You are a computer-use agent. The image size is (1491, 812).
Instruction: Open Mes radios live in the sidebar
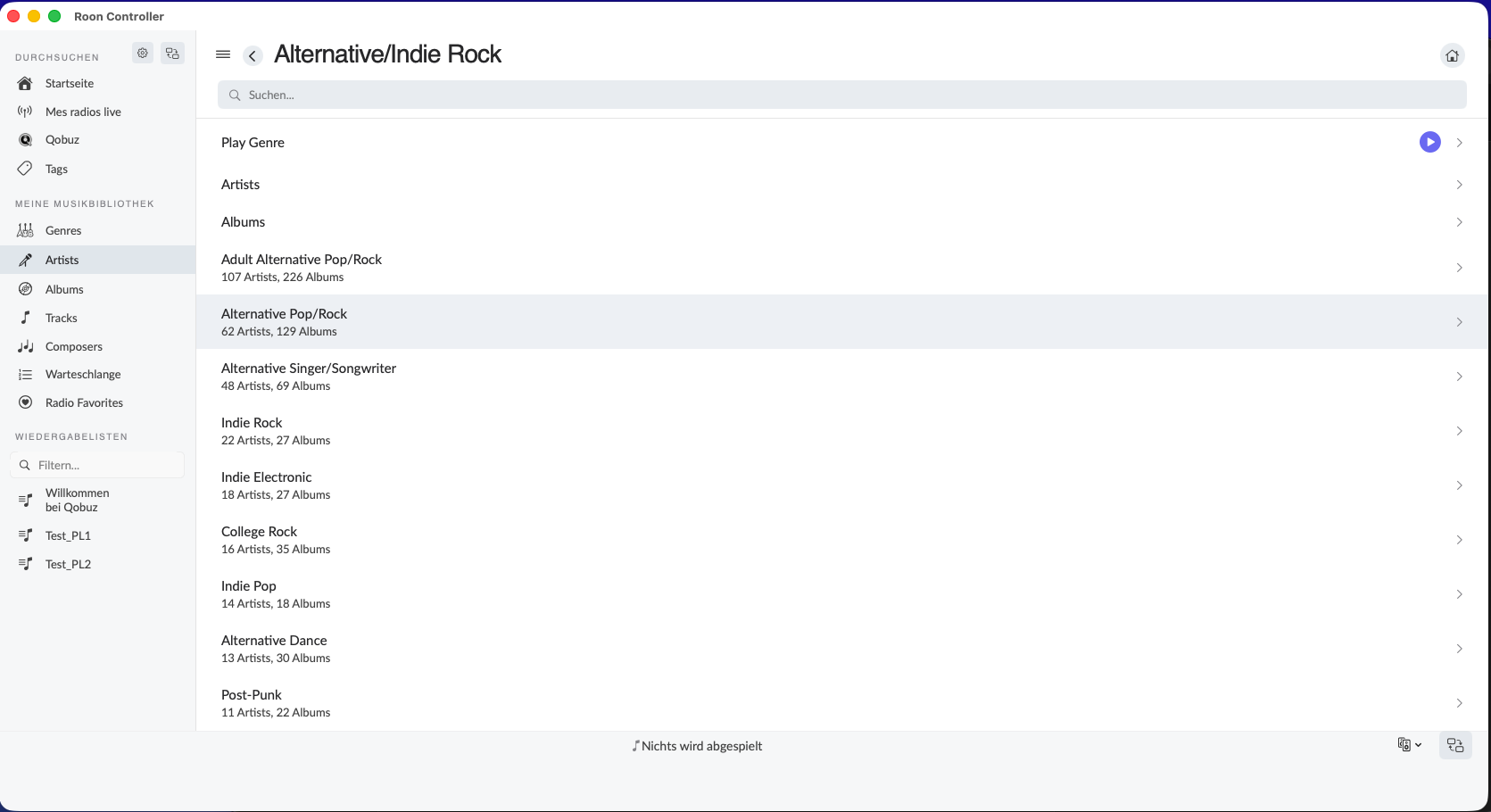(x=83, y=112)
